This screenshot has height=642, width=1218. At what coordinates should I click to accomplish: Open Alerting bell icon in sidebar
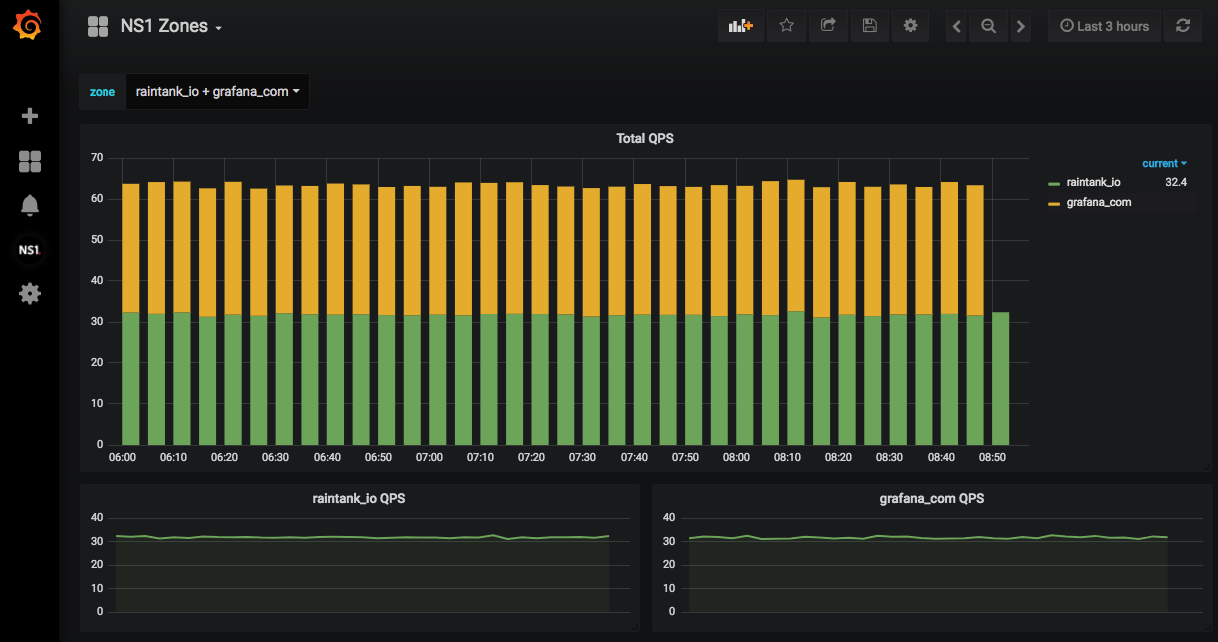[30, 205]
